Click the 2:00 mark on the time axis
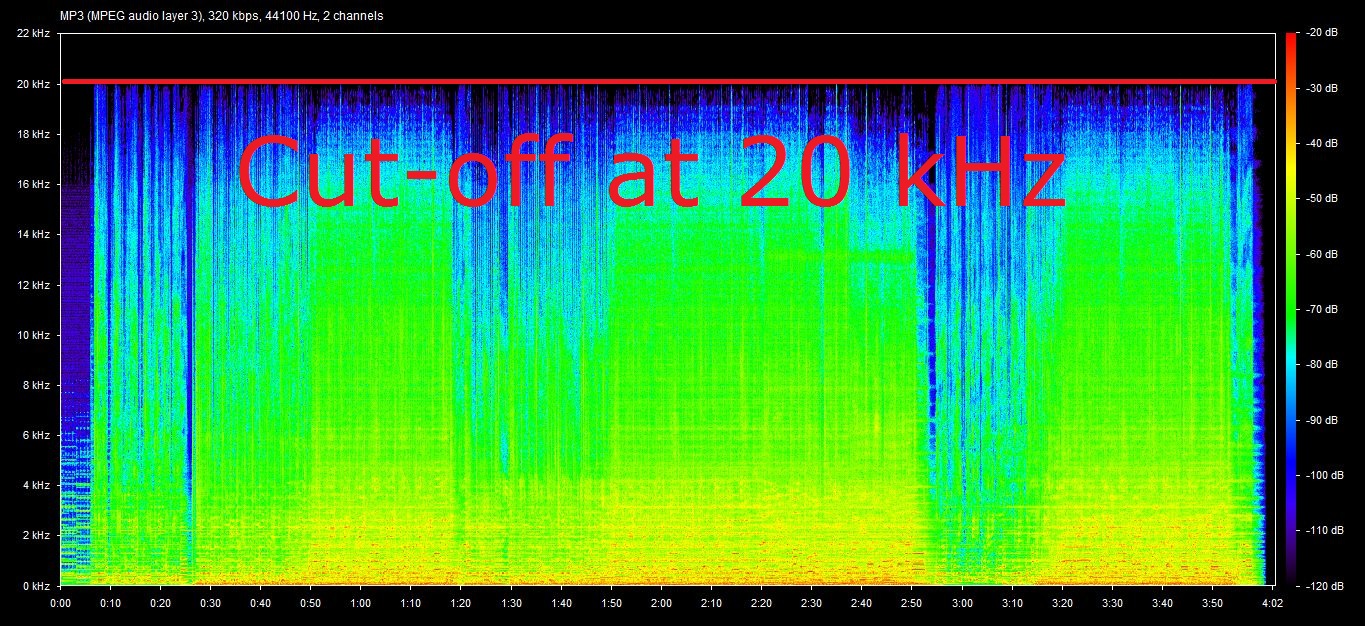This screenshot has width=1365, height=626. click(661, 604)
